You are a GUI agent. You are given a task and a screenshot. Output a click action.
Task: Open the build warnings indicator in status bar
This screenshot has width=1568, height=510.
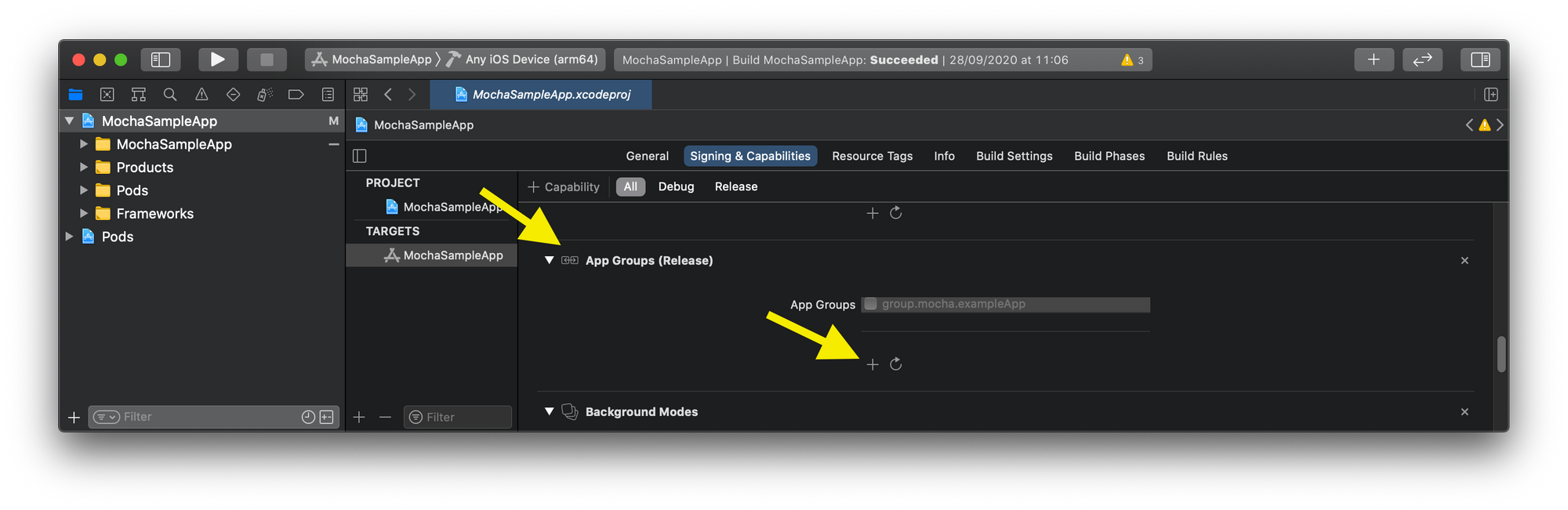(1132, 60)
